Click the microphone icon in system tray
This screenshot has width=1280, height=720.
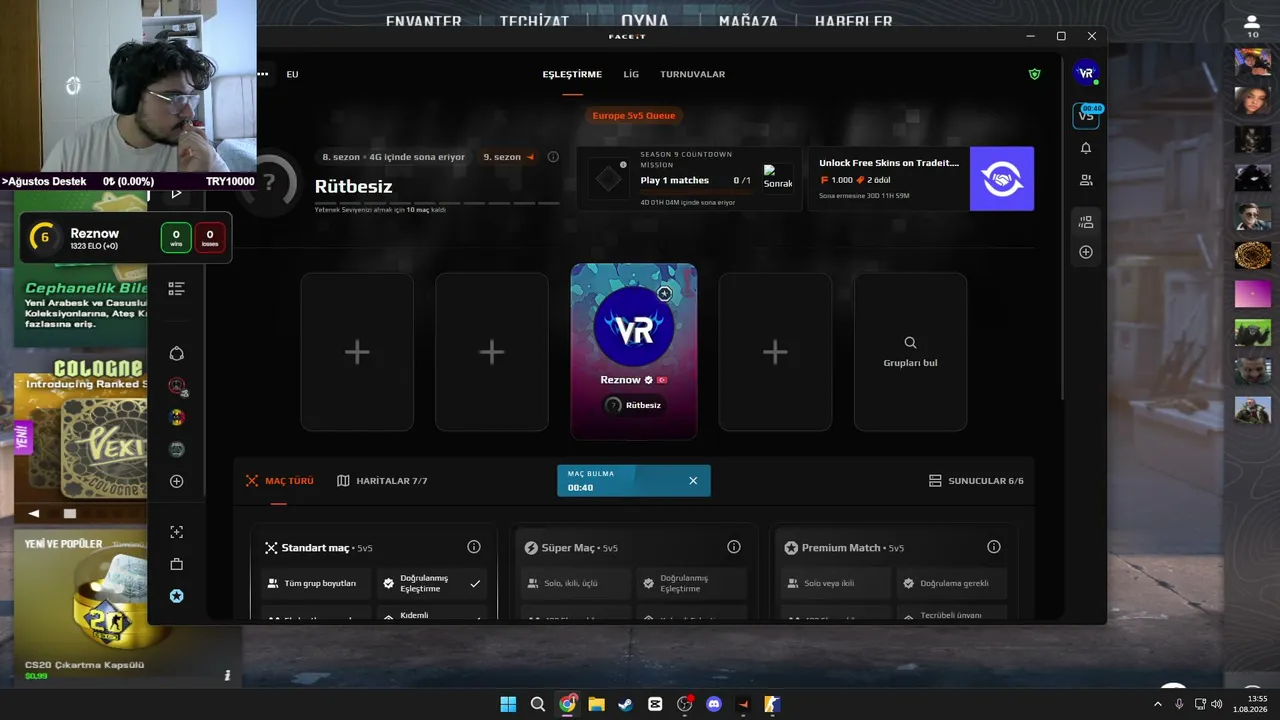[x=1179, y=704]
